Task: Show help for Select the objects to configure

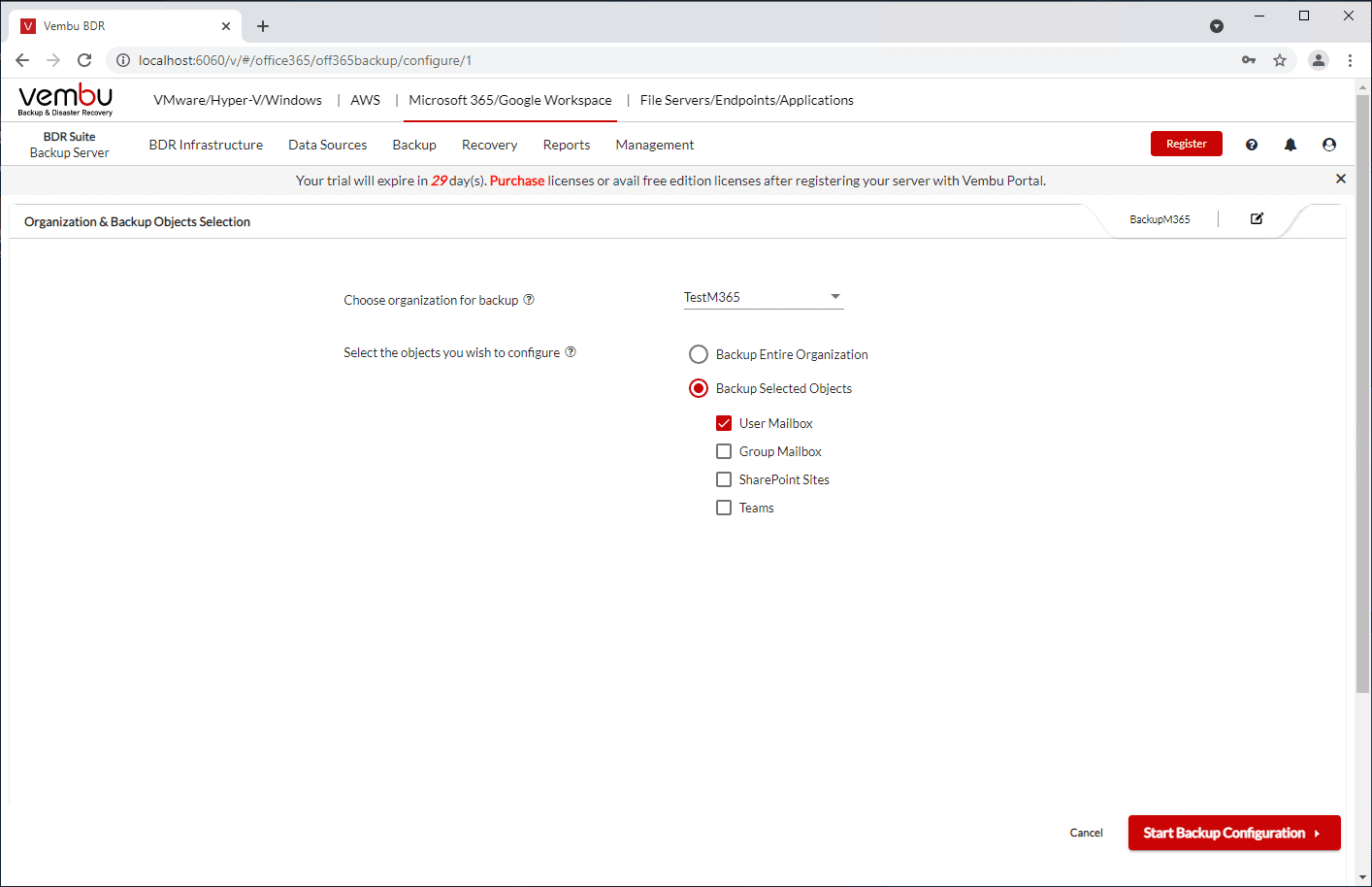Action: point(571,351)
